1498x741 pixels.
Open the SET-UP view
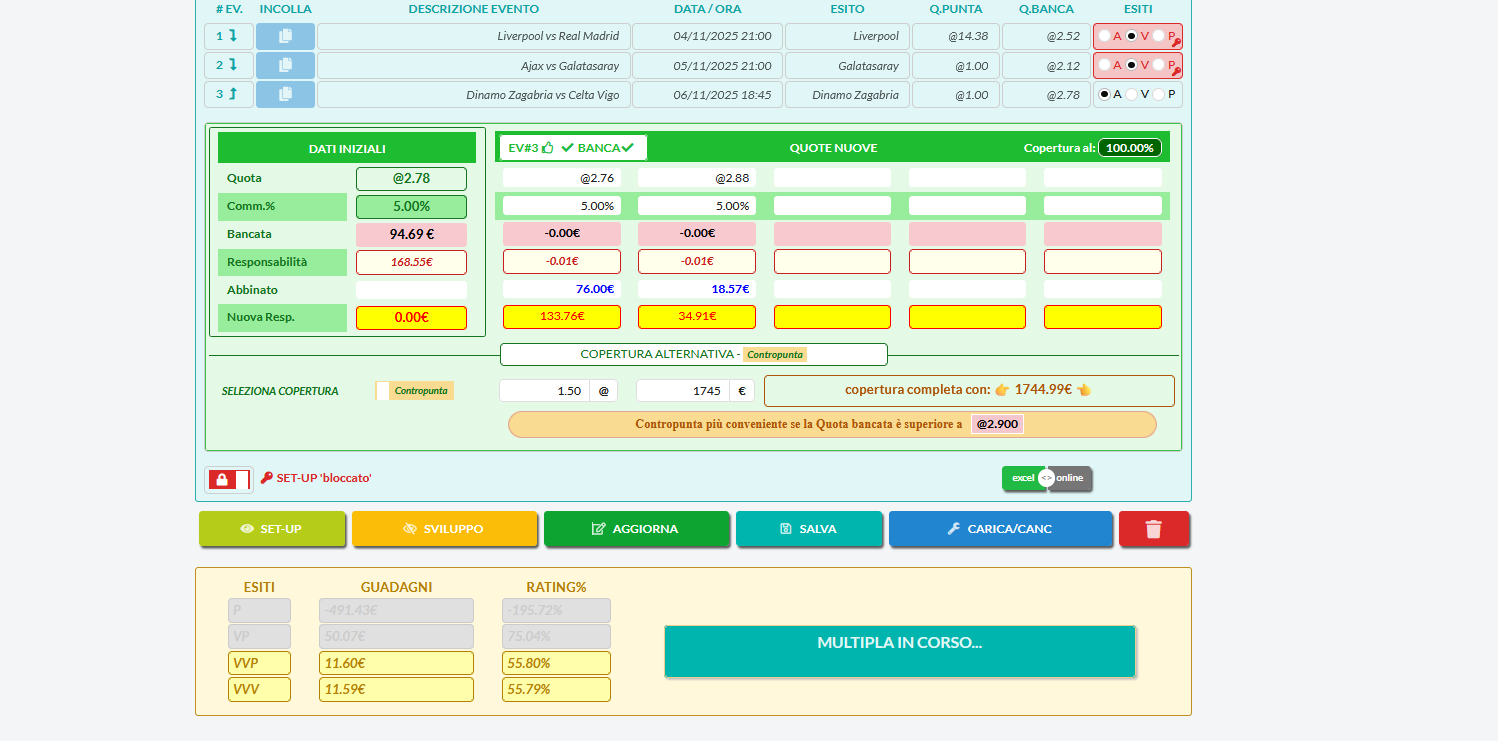coord(272,529)
